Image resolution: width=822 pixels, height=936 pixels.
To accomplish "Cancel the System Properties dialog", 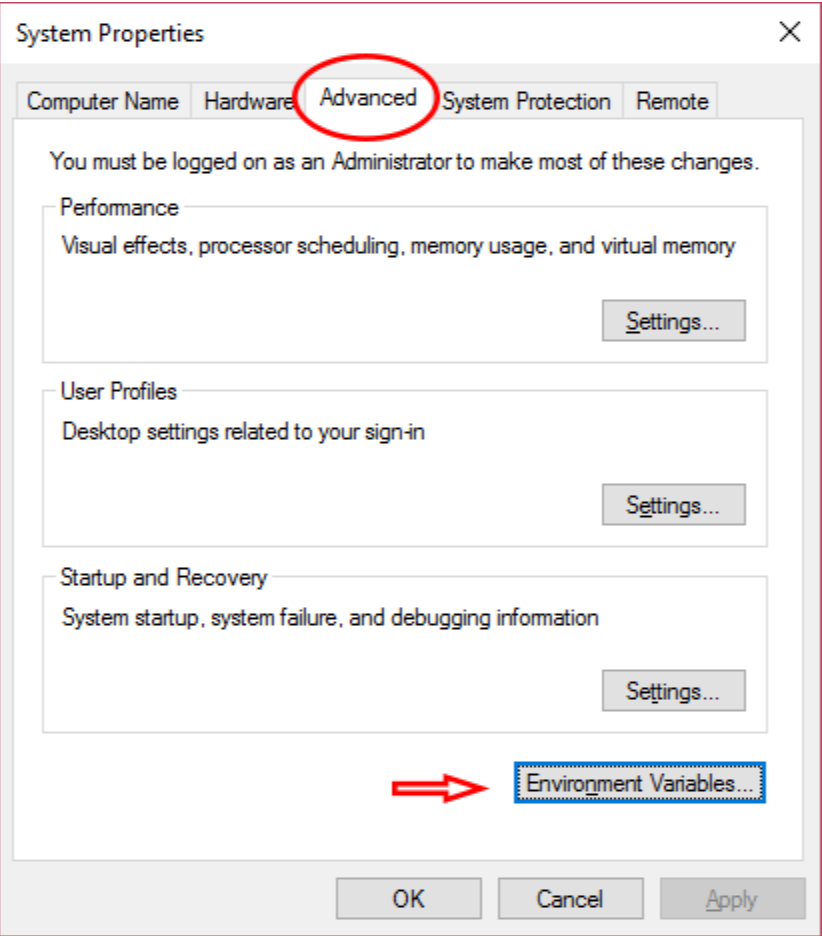I will tap(570, 898).
